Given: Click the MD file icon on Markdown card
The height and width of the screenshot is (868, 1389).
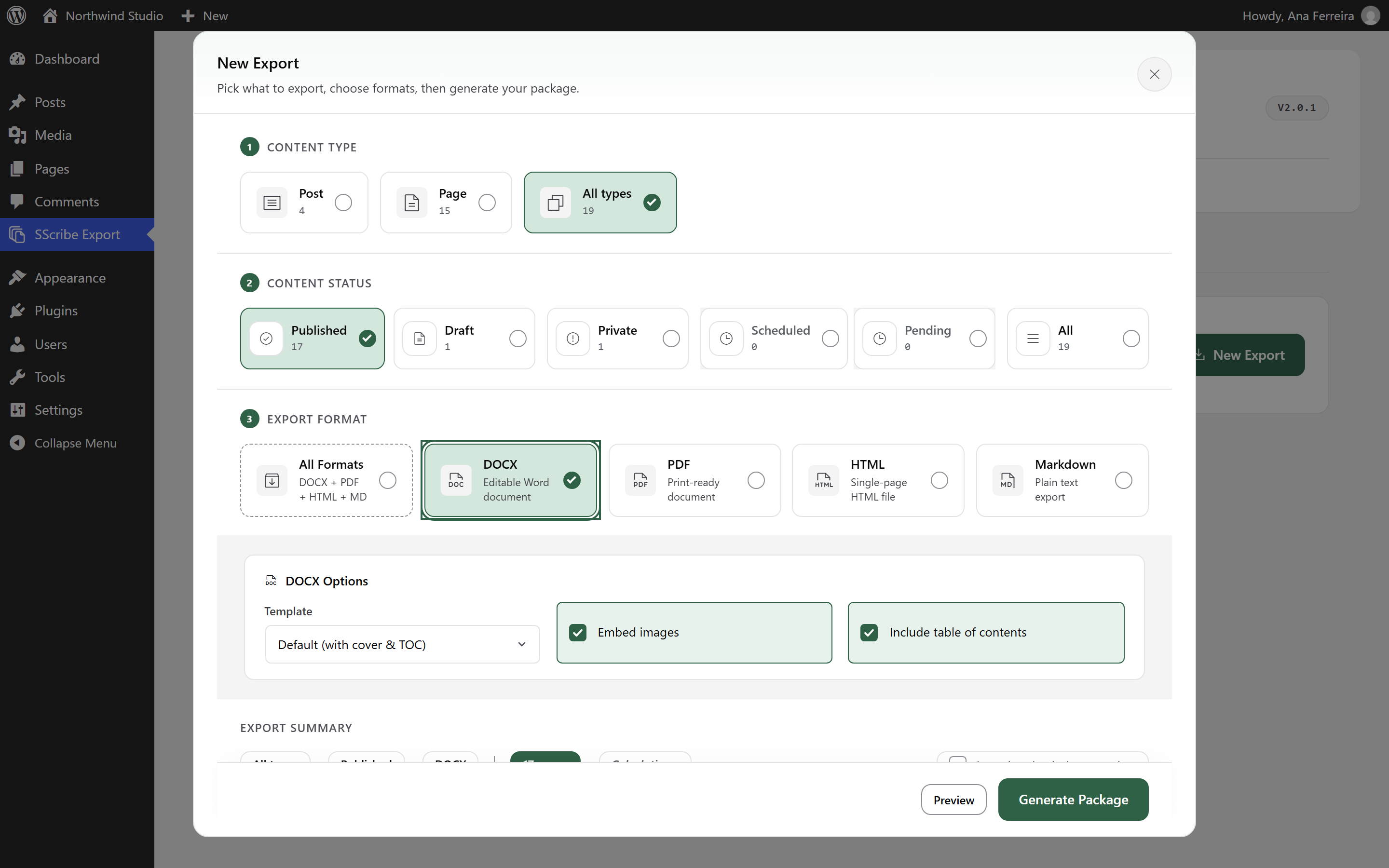Looking at the screenshot, I should tap(1008, 480).
